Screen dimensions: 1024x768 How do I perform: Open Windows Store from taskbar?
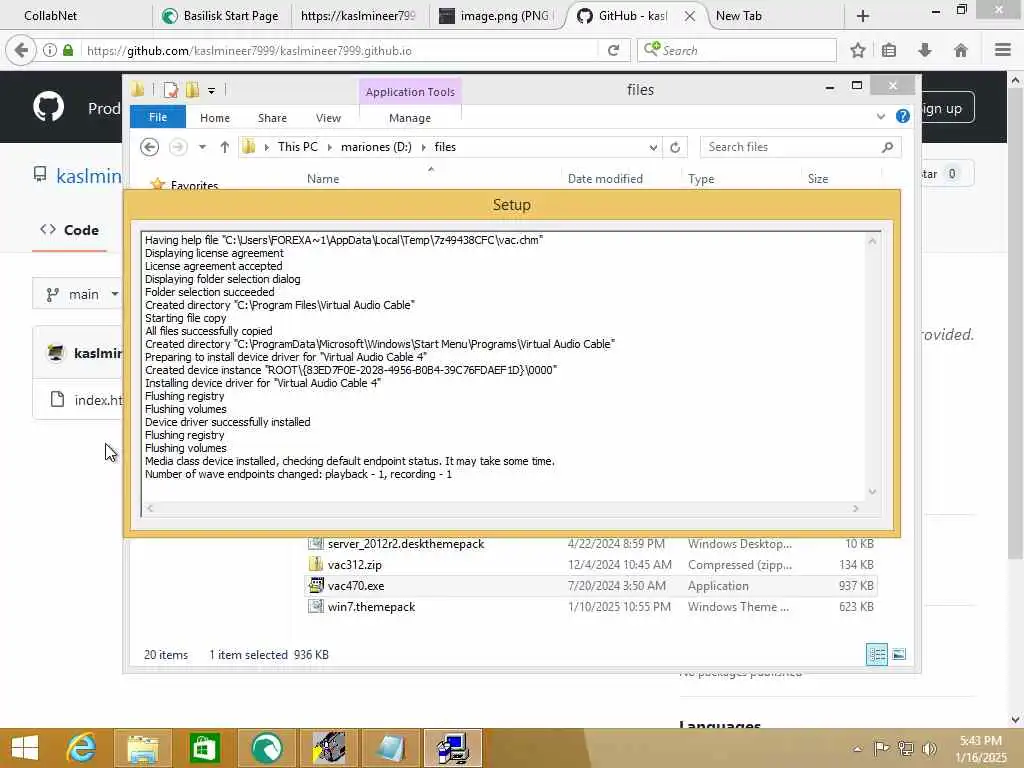(204, 748)
